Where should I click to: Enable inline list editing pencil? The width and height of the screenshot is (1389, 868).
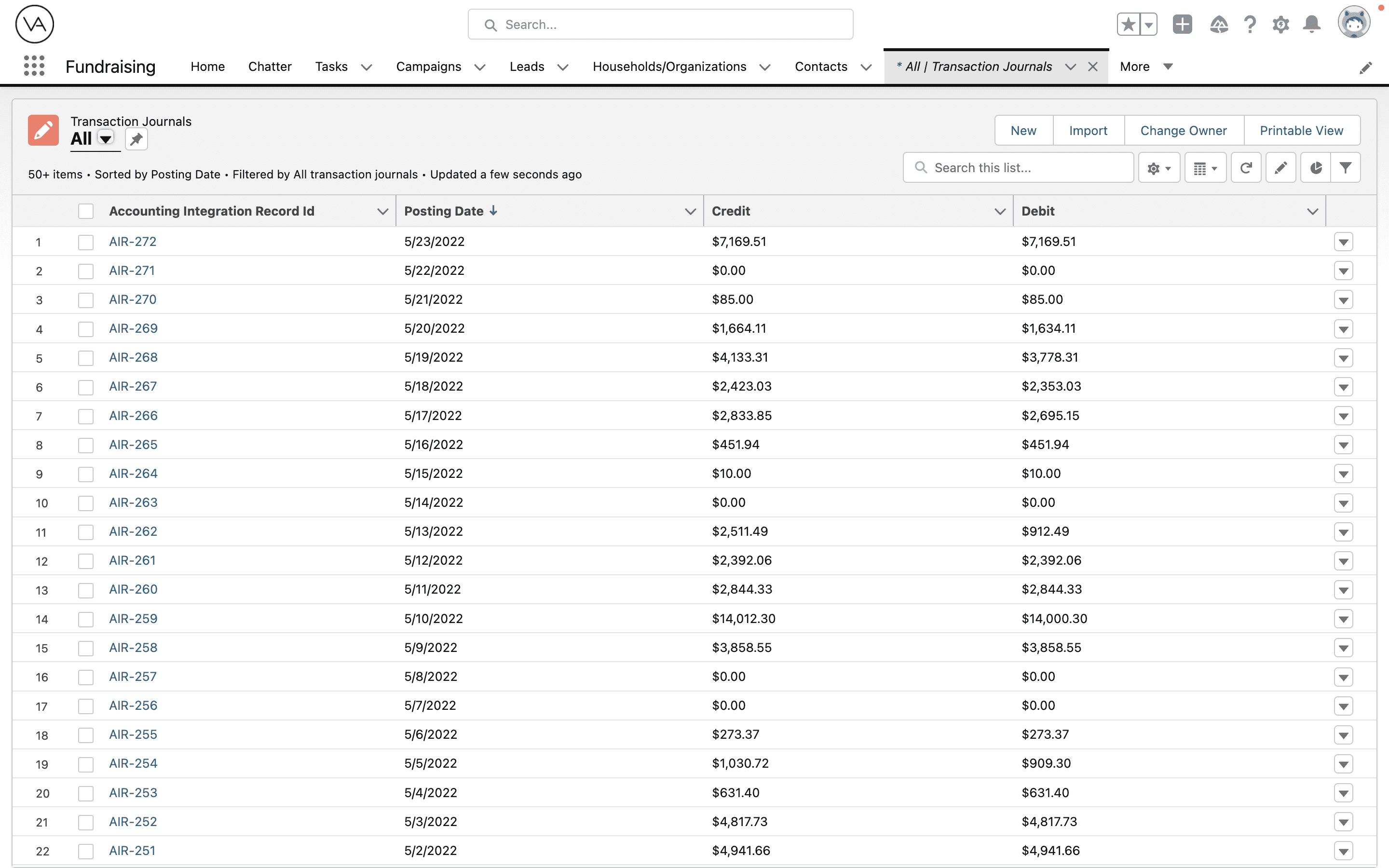coord(1281,167)
